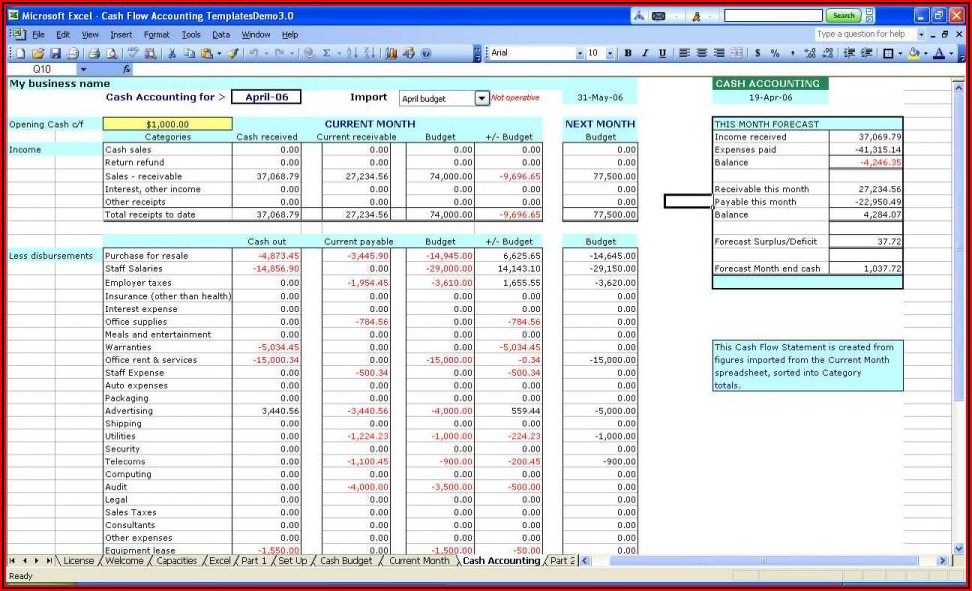Toggle Underline formatting
The height and width of the screenshot is (591, 972).
(662, 53)
